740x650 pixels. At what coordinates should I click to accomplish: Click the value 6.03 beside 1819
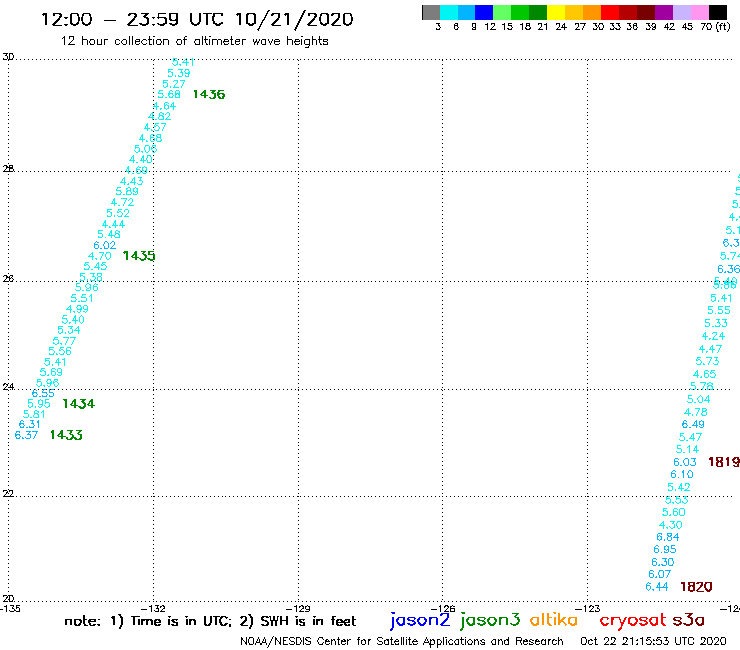(x=685, y=462)
